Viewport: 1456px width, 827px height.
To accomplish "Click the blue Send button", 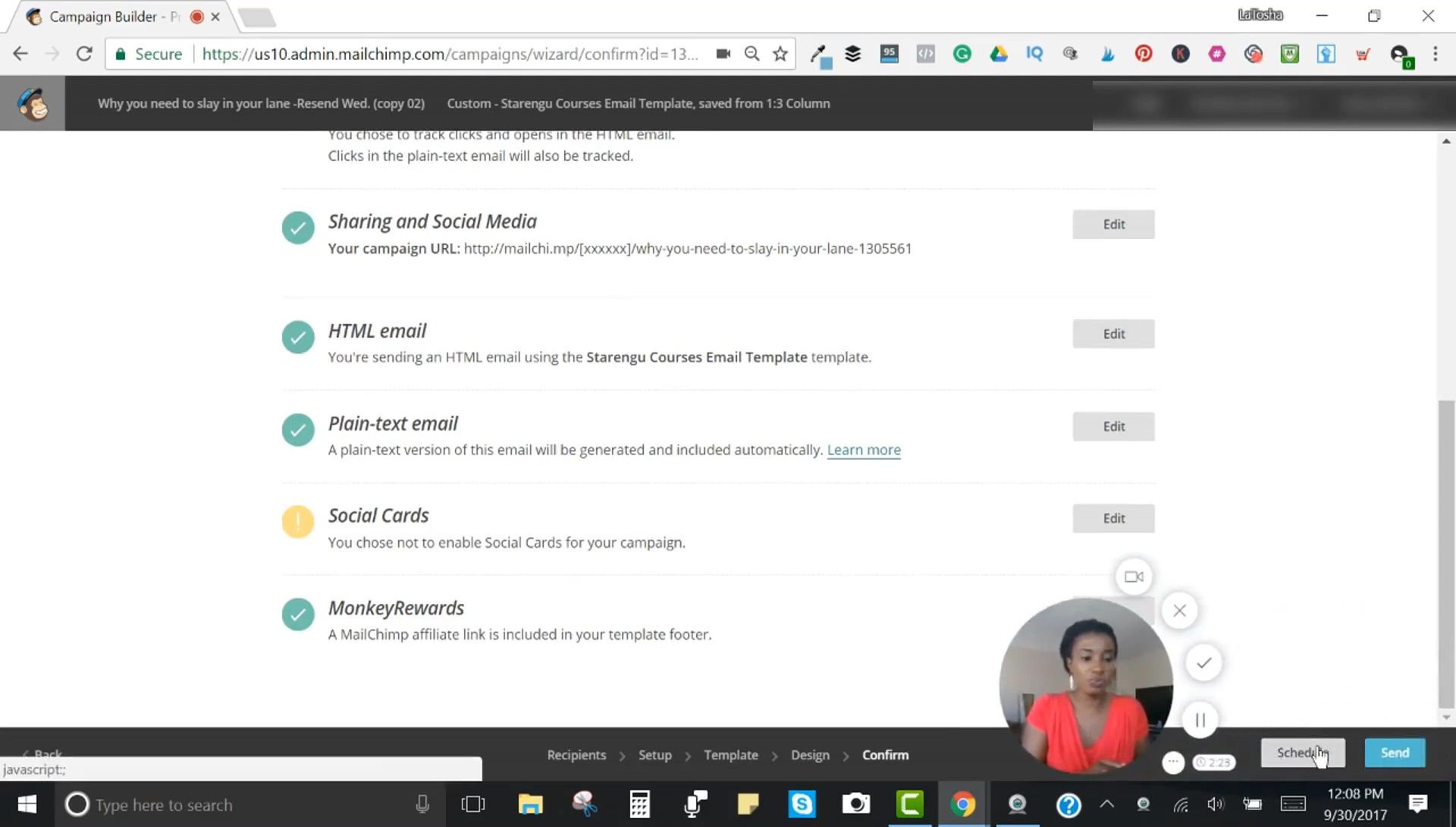I will click(1395, 753).
